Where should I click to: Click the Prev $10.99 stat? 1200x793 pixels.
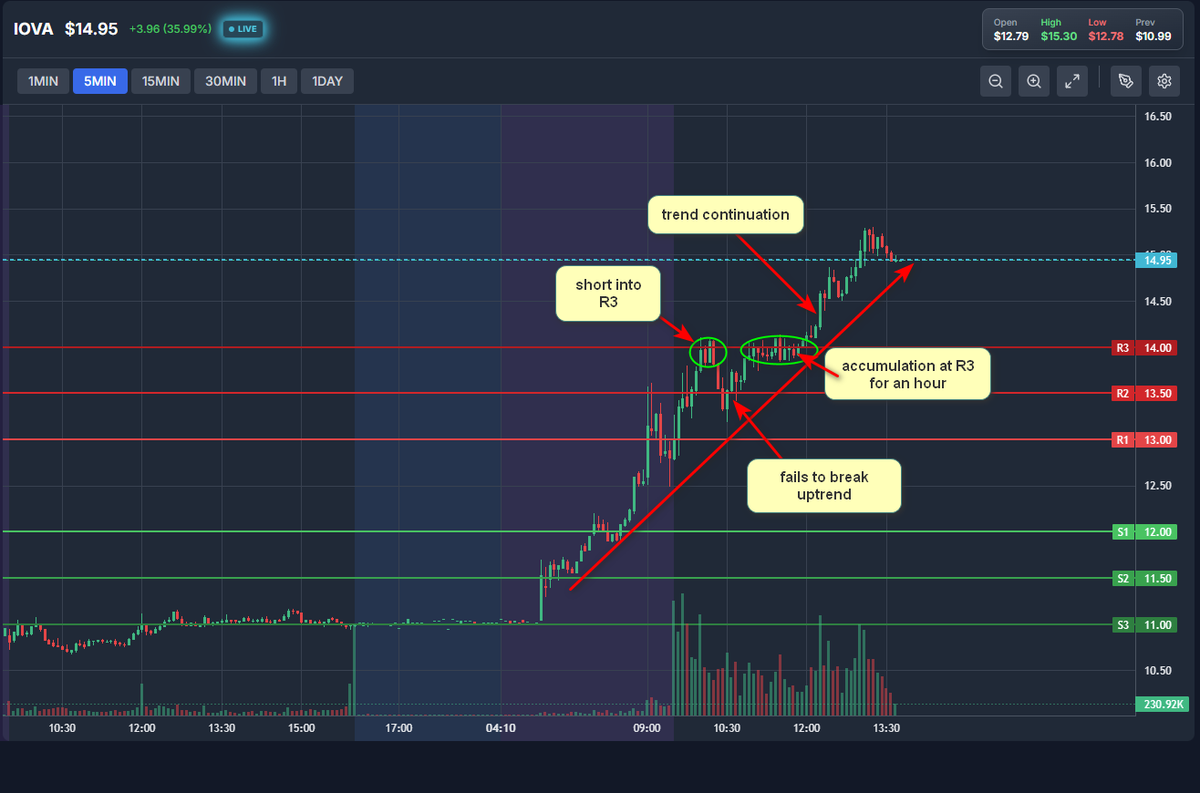click(x=1153, y=30)
